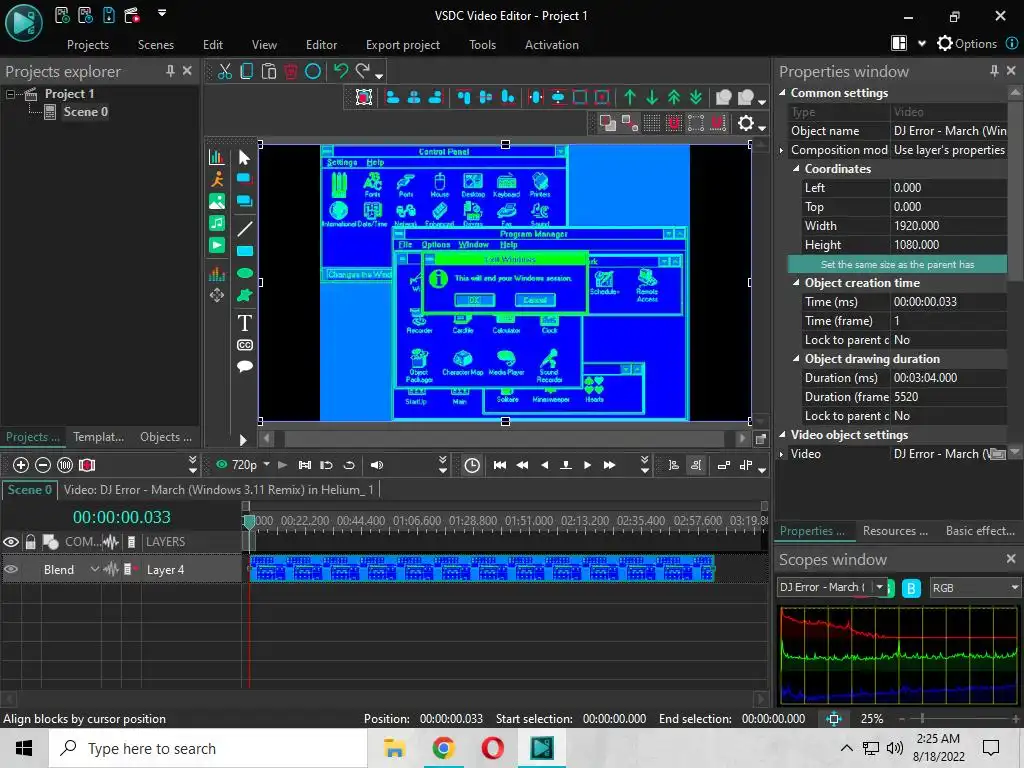Select the Line drawing tool

click(244, 229)
